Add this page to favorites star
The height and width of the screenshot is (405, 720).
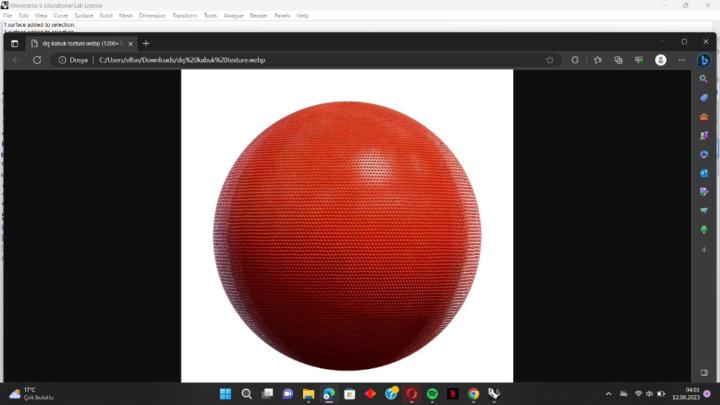(550, 60)
